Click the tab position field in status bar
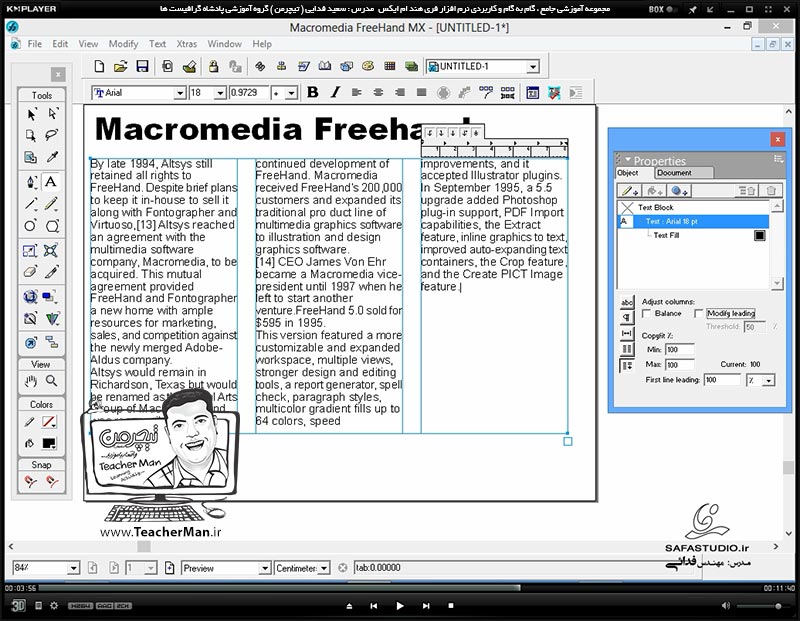This screenshot has height=621, width=800. [528, 568]
